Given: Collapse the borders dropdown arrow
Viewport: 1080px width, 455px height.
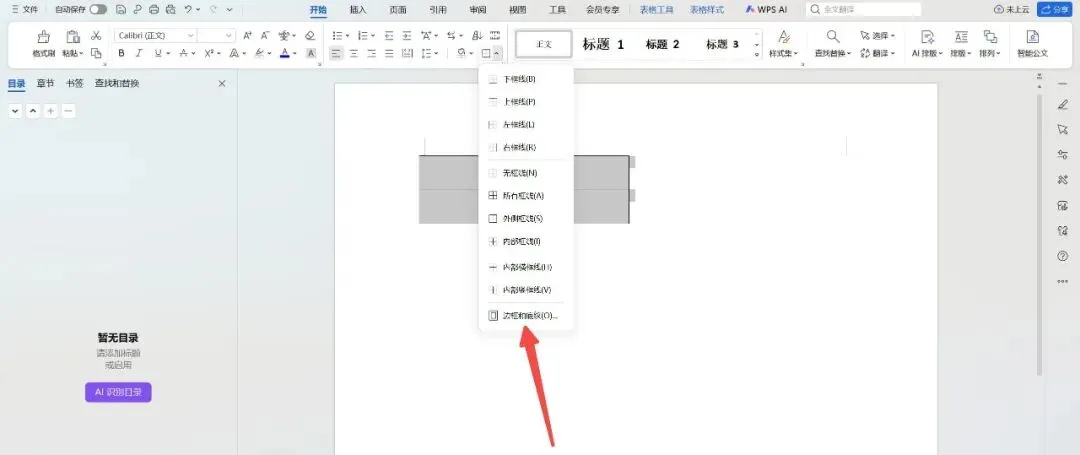Looking at the screenshot, I should (x=497, y=53).
